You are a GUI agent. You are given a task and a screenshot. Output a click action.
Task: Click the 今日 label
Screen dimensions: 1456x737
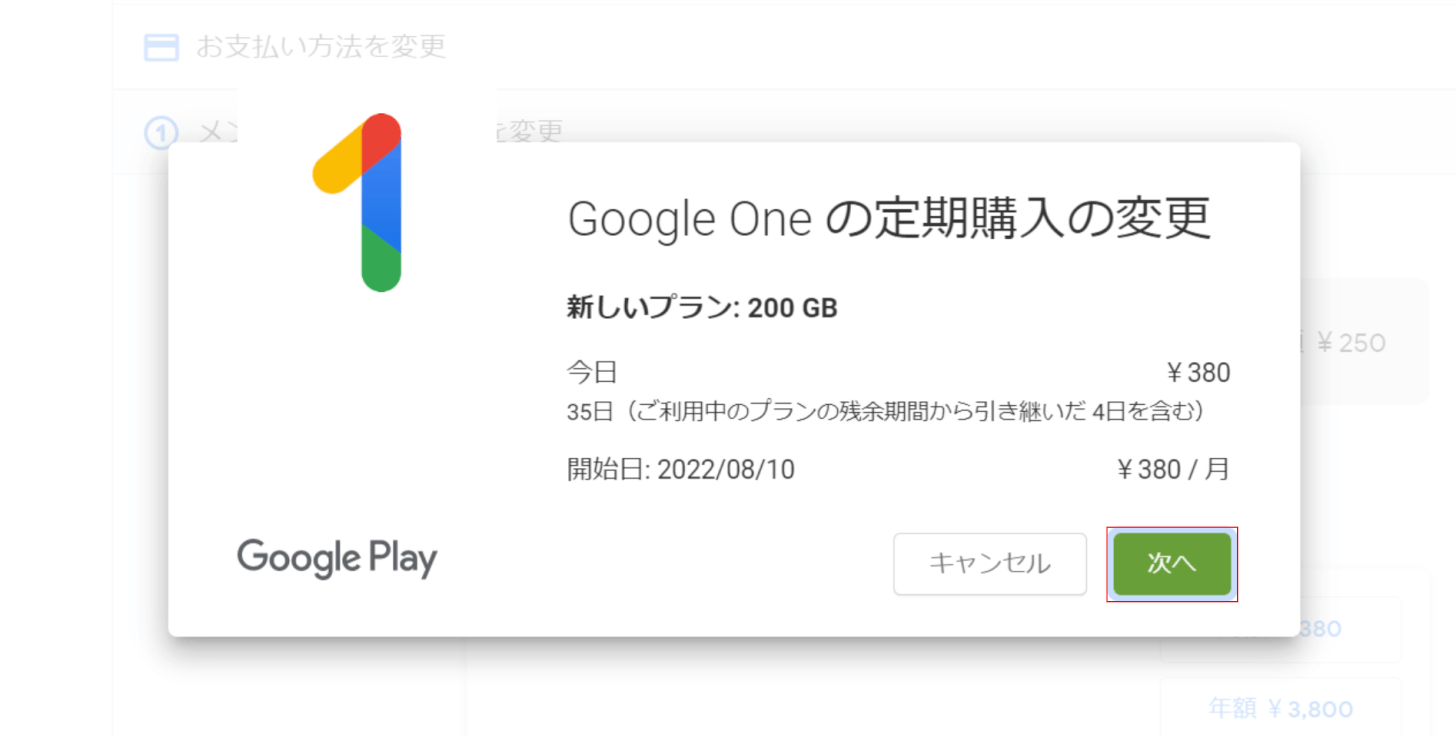click(592, 373)
